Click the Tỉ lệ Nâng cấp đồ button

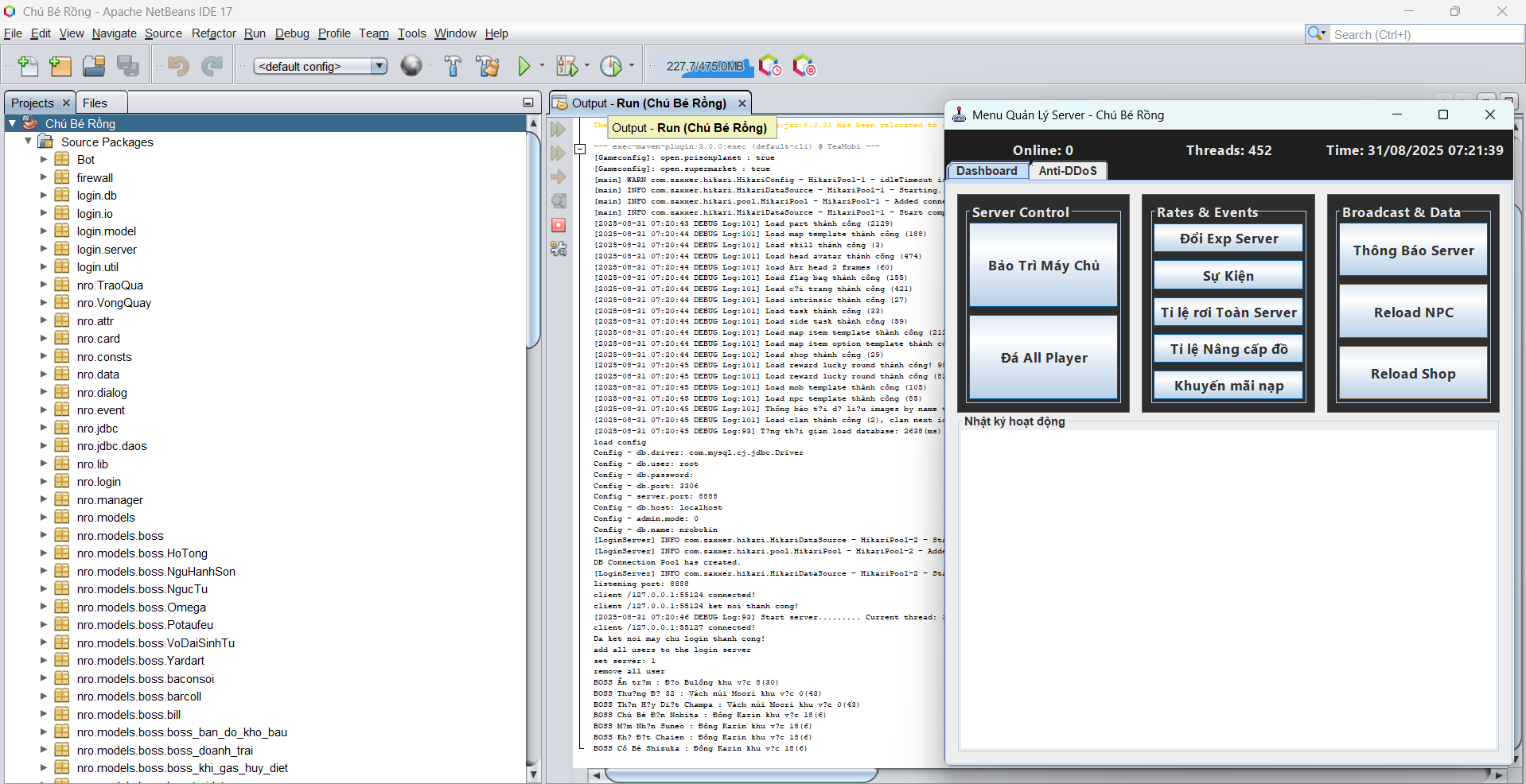tap(1228, 349)
